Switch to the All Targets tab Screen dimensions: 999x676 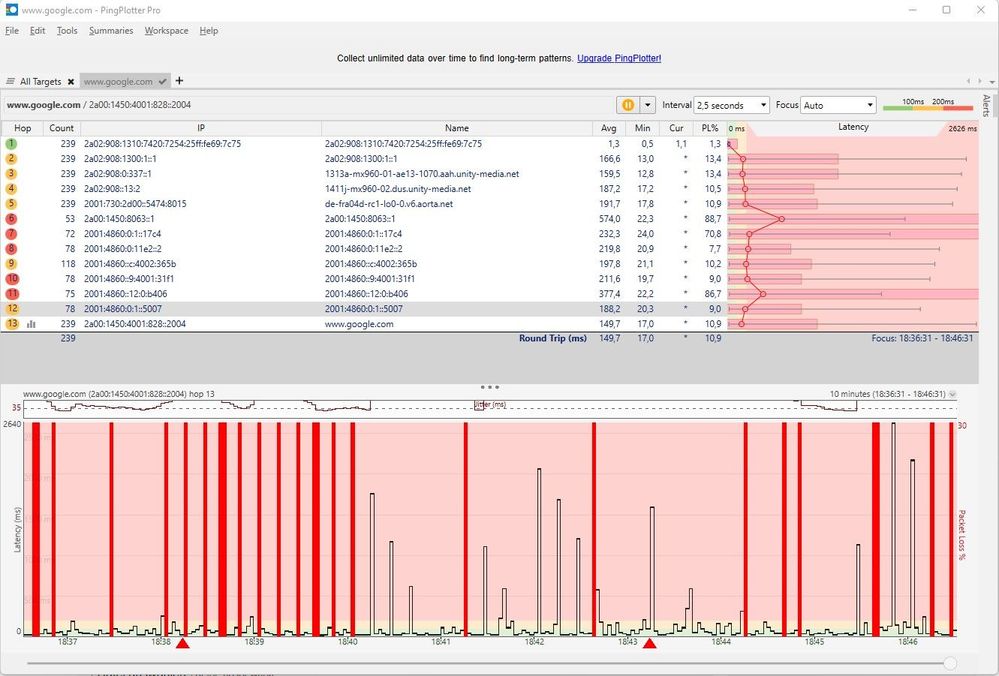[x=40, y=82]
